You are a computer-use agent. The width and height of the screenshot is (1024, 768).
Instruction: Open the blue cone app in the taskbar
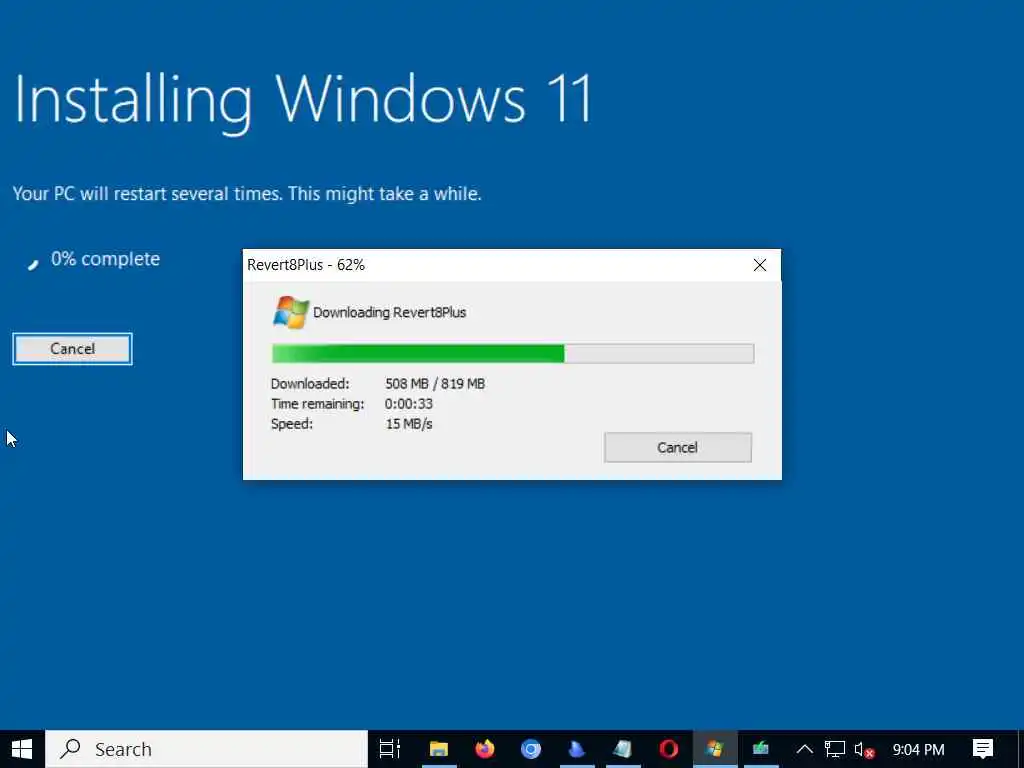(576, 749)
